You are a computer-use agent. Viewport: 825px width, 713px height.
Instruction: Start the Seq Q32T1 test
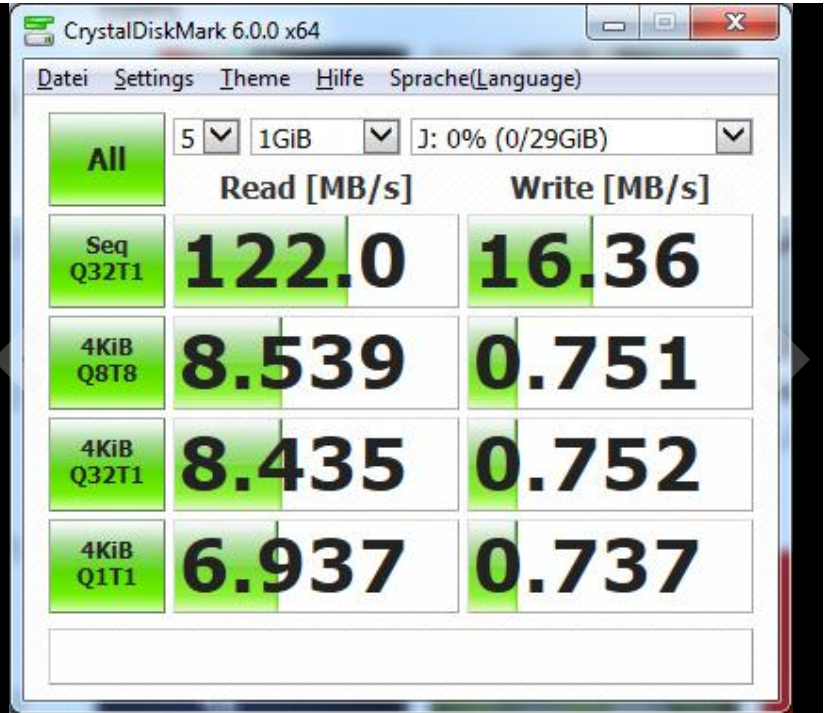pos(107,260)
